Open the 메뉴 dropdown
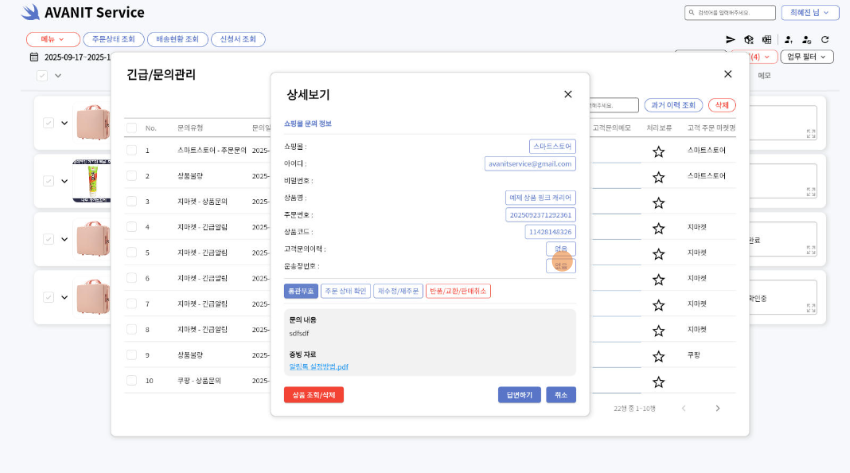Screen dimensions: 850x473 click(52, 39)
